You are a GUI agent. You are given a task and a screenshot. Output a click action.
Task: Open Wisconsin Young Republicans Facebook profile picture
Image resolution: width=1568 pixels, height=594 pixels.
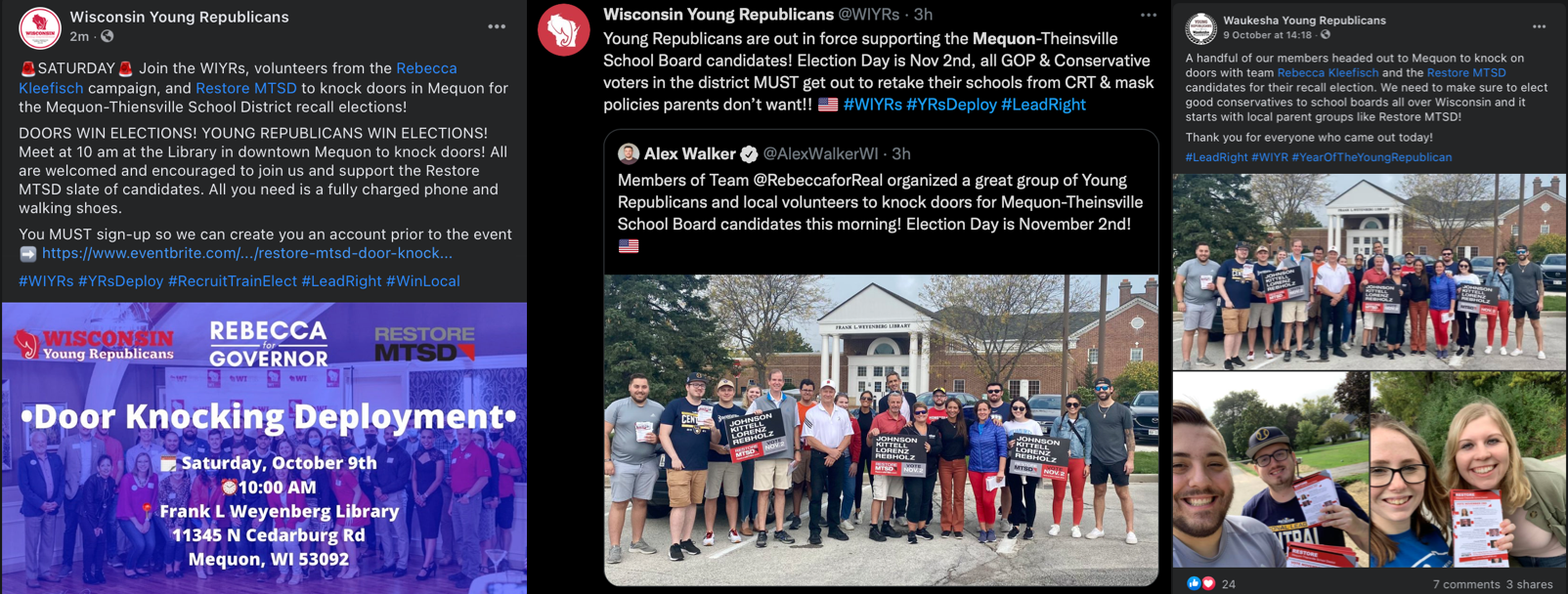click(40, 27)
